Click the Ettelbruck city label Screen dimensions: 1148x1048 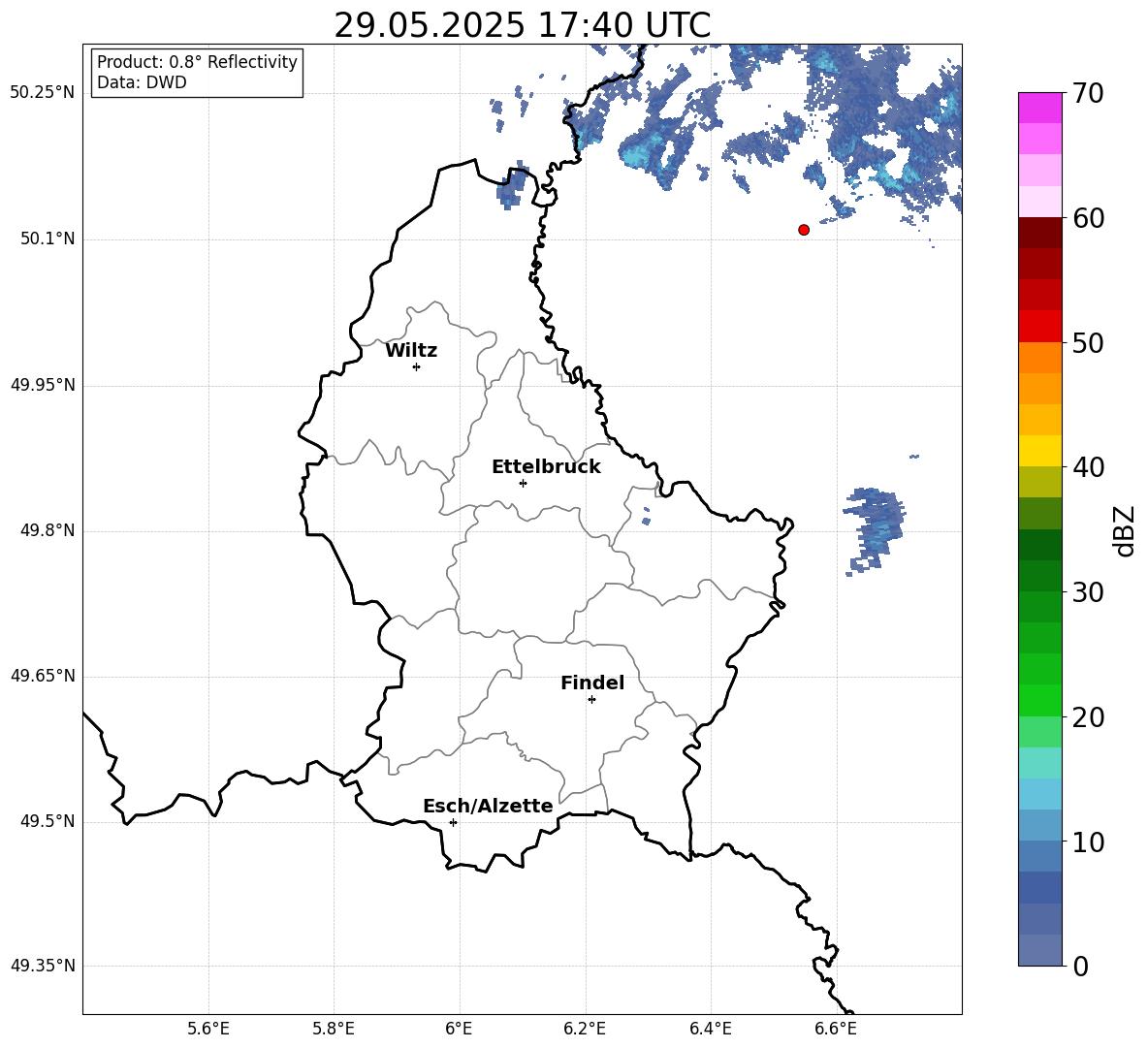[x=546, y=467]
